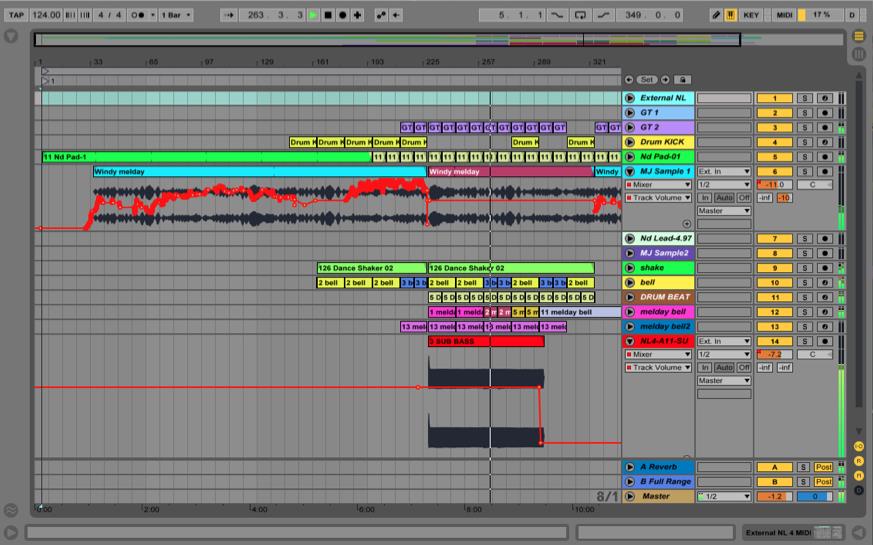Click the 124.00 tempo field
This screenshot has width=873, height=545.
[x=46, y=15]
